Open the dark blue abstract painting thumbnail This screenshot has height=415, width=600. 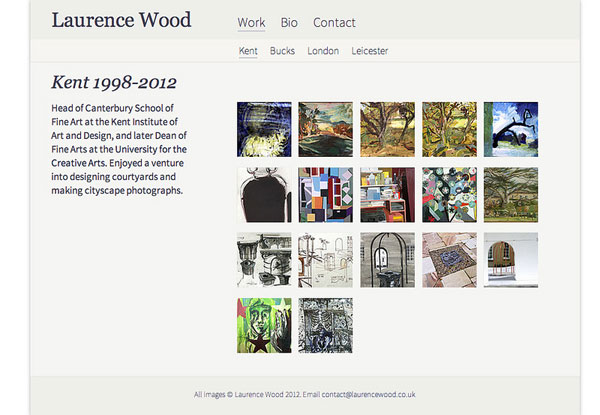pos(264,129)
